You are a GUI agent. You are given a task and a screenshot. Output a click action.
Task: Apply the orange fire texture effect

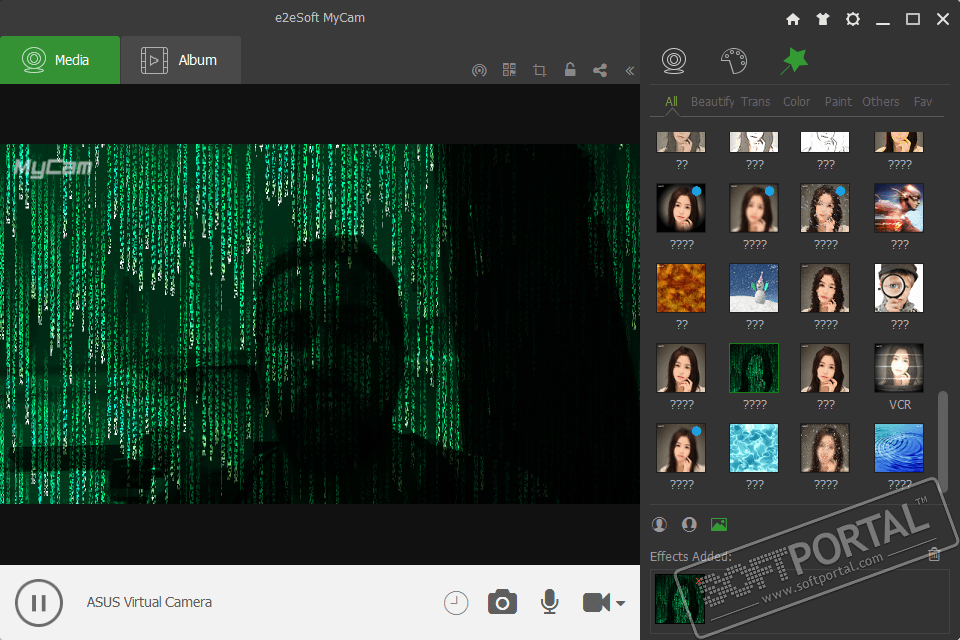[681, 288]
